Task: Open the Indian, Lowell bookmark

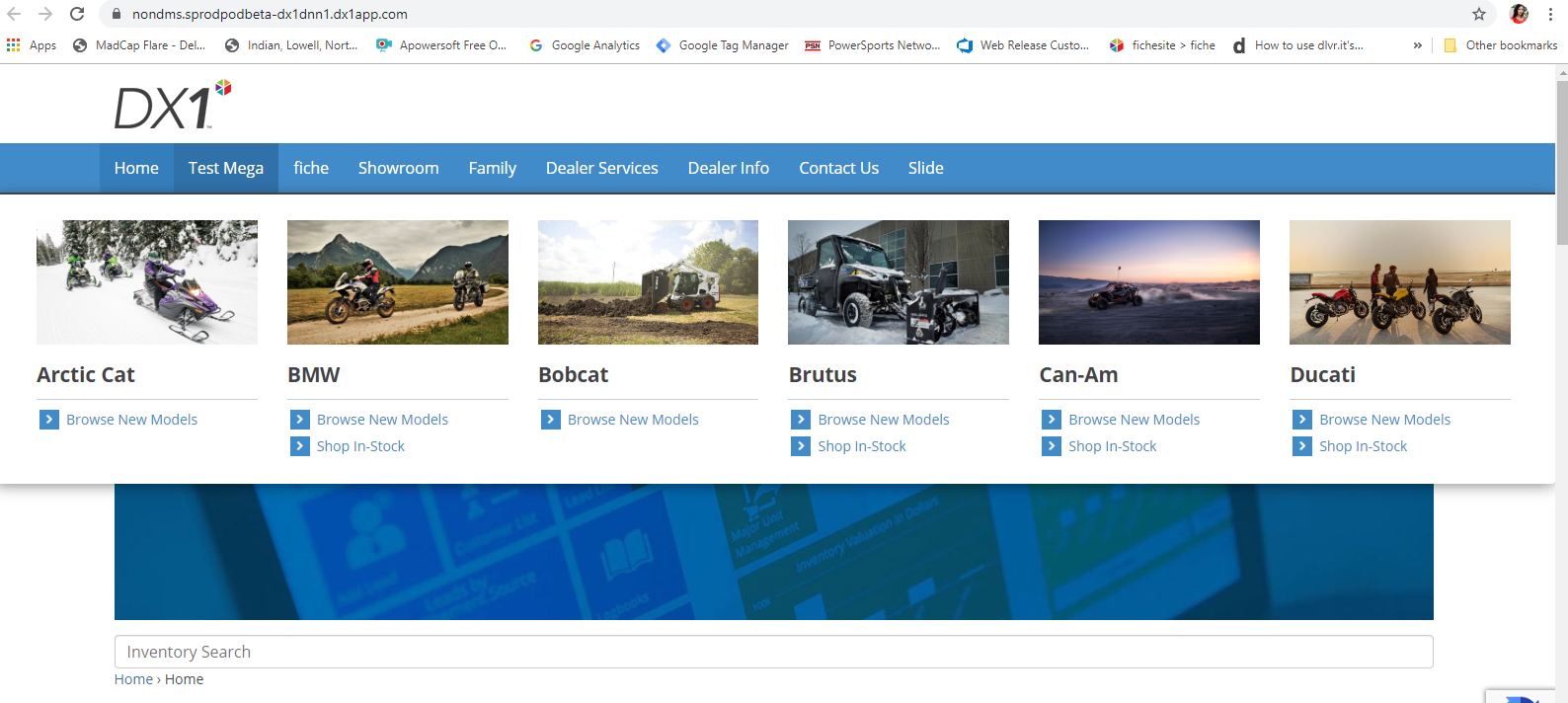Action: point(291,45)
